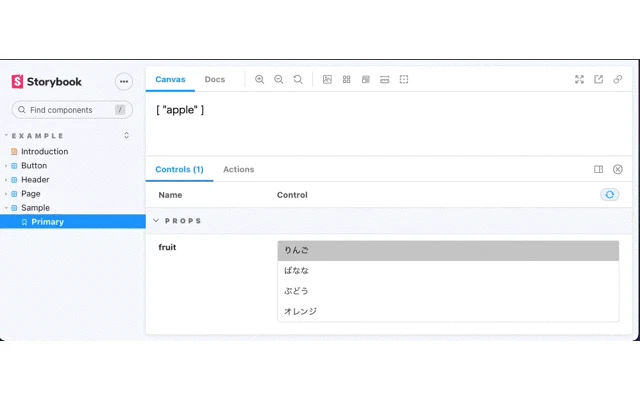Toggle the measure tool
Screen dimensions: 640x400
pyautogui.click(x=384, y=80)
